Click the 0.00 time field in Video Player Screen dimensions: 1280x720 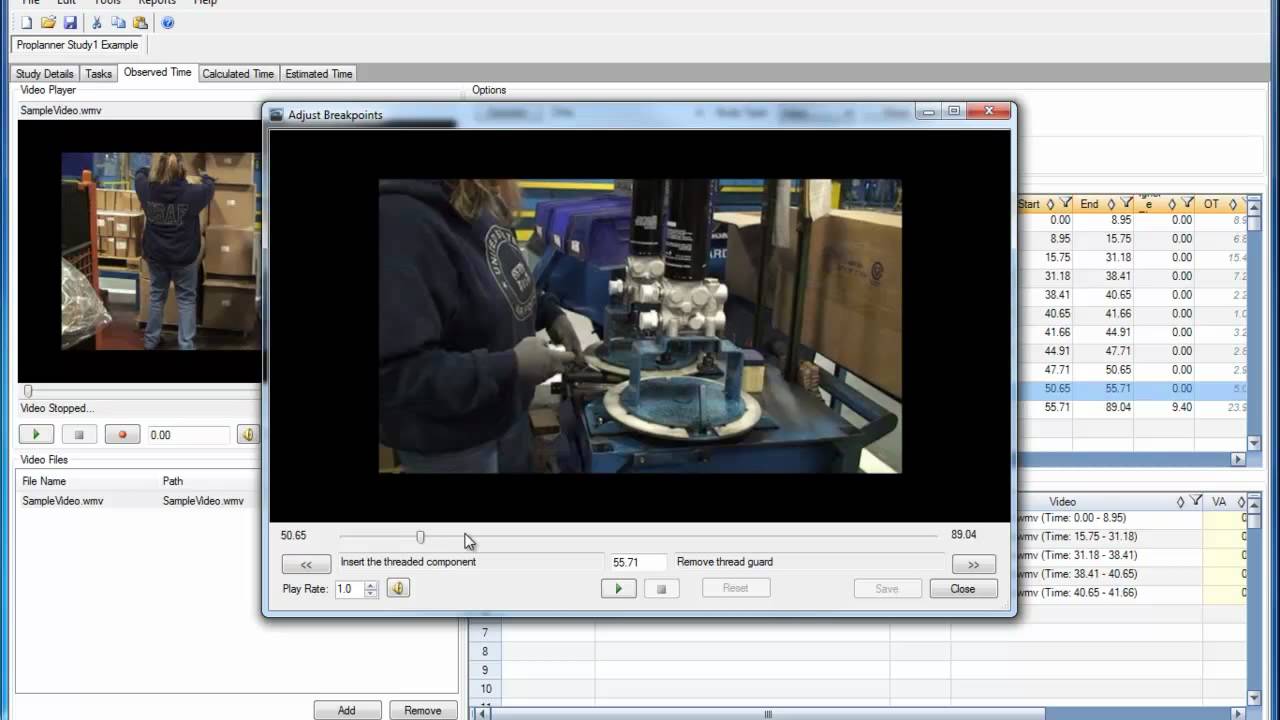point(189,435)
